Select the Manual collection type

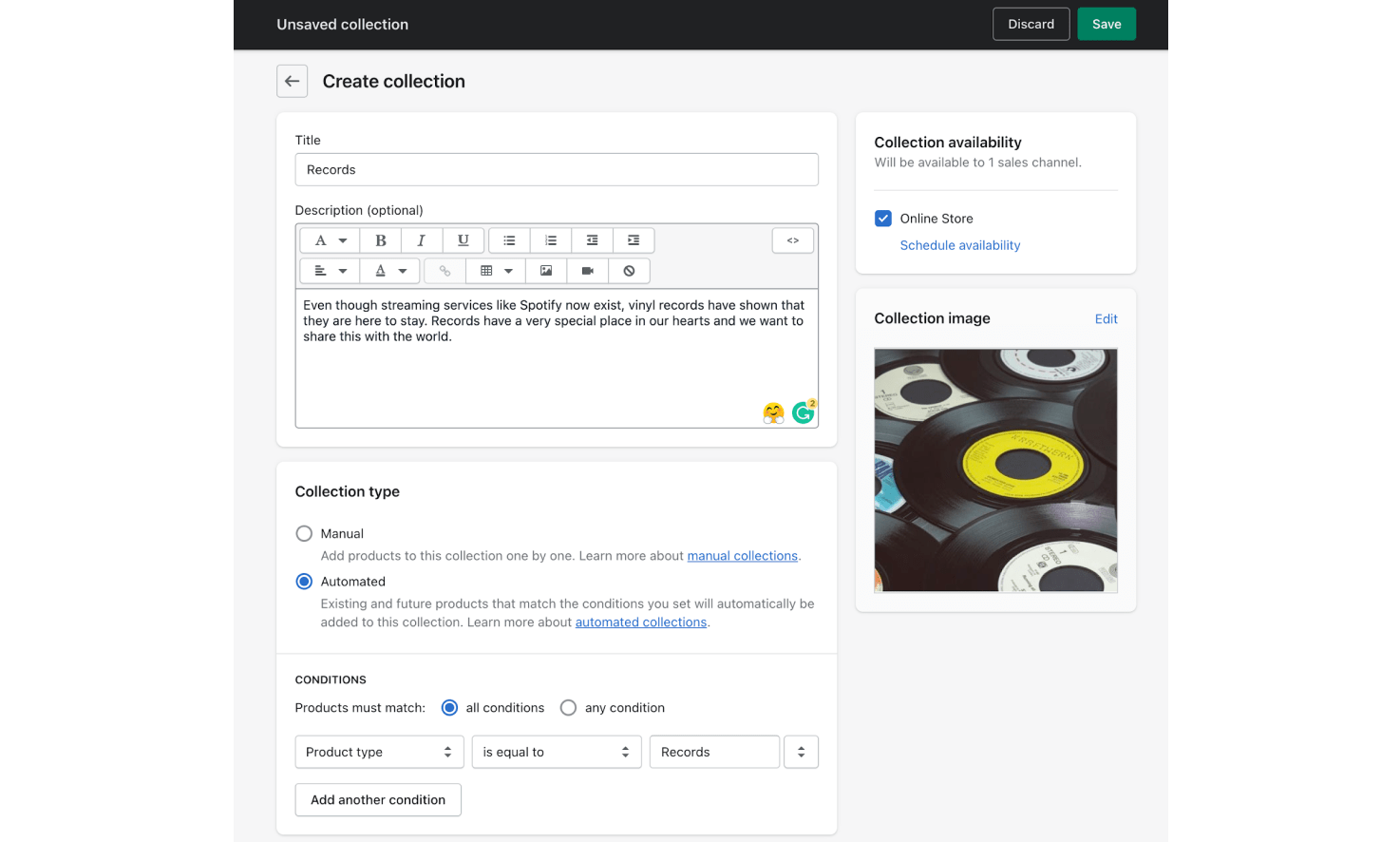tap(304, 533)
